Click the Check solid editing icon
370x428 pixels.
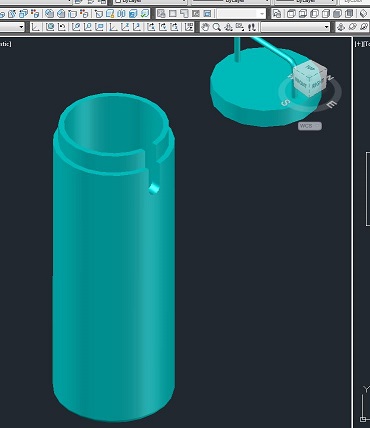pyautogui.click(x=144, y=14)
